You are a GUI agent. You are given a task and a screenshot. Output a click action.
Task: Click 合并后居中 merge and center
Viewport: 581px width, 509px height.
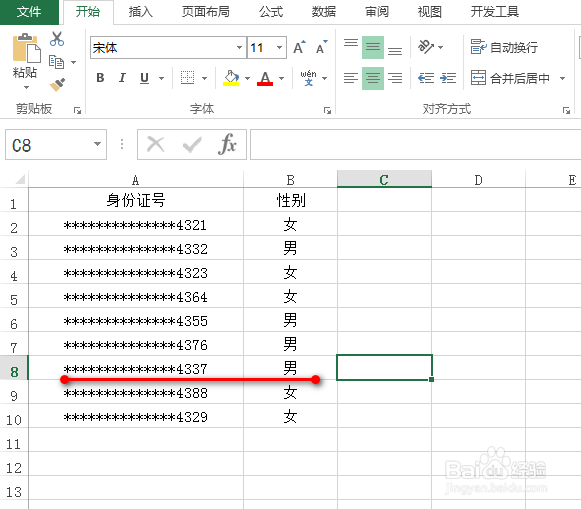pos(510,78)
